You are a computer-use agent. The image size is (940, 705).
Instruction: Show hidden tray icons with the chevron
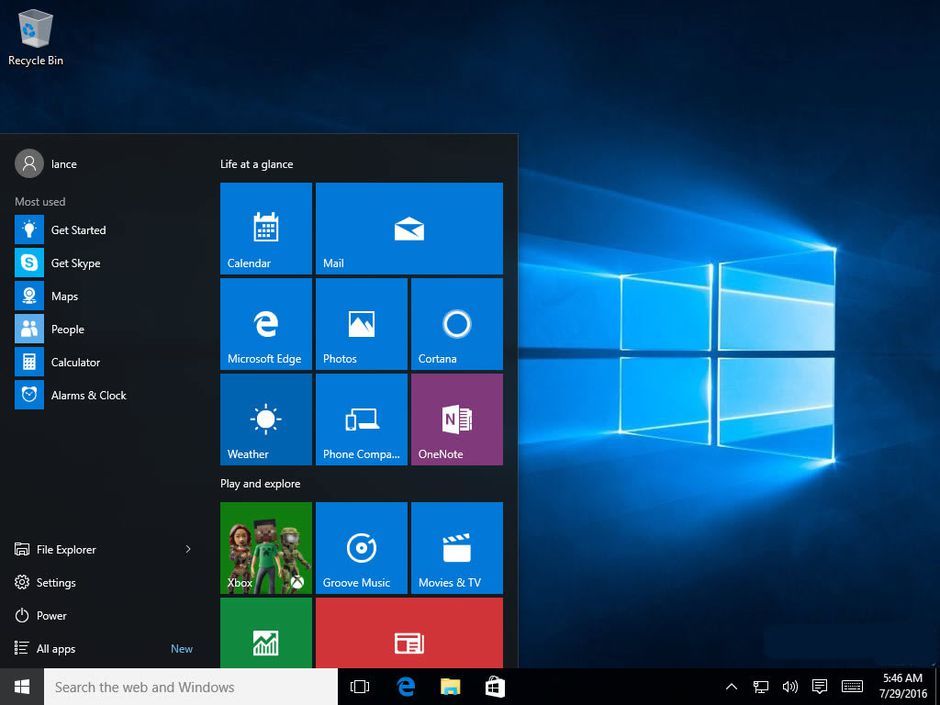[x=731, y=687]
